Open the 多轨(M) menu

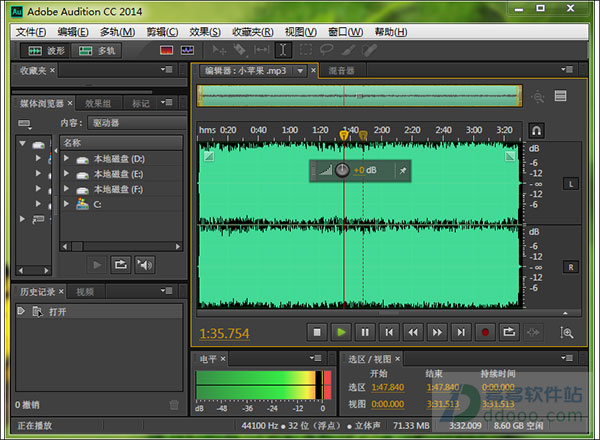tap(117, 32)
